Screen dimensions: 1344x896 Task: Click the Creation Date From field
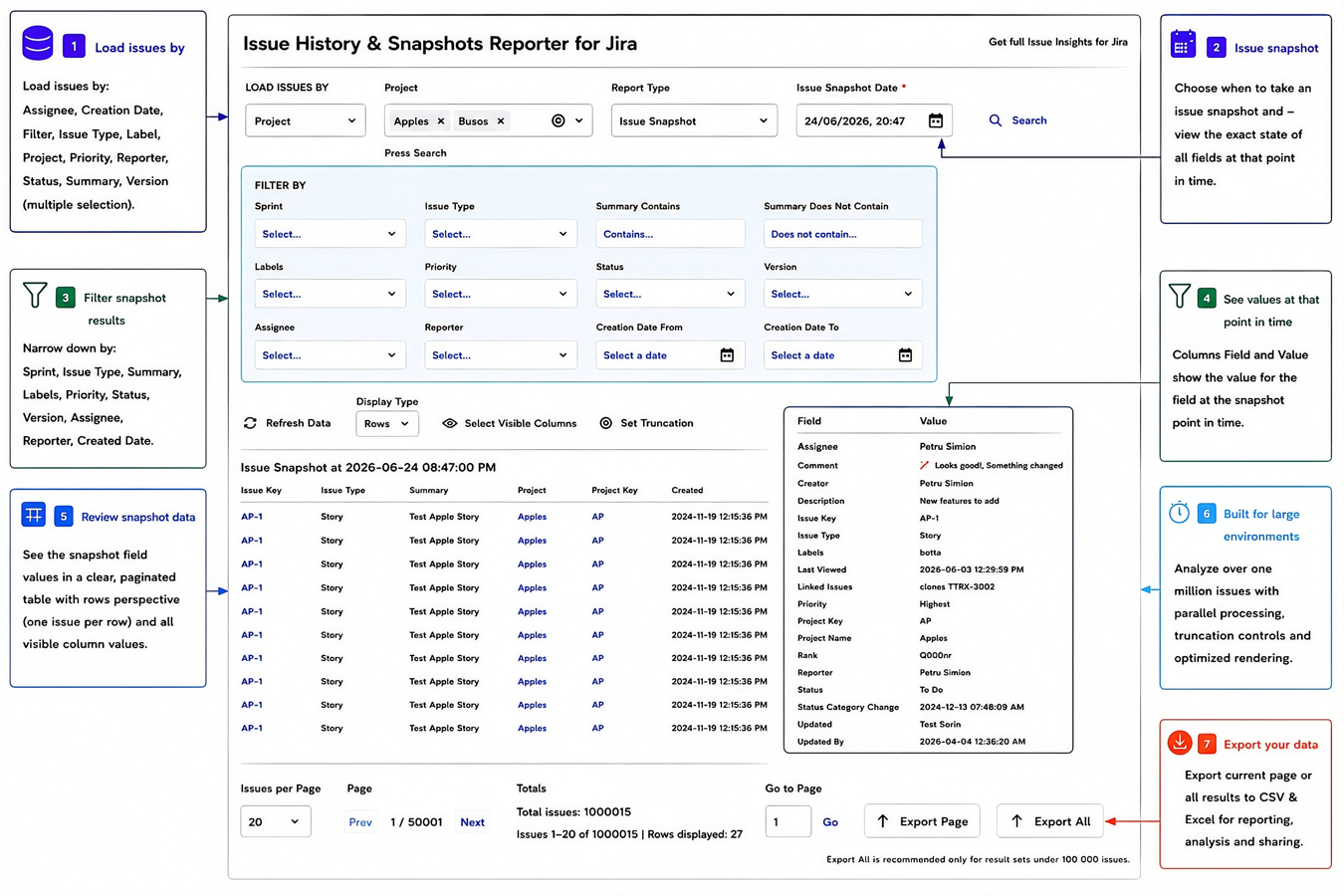(x=670, y=355)
